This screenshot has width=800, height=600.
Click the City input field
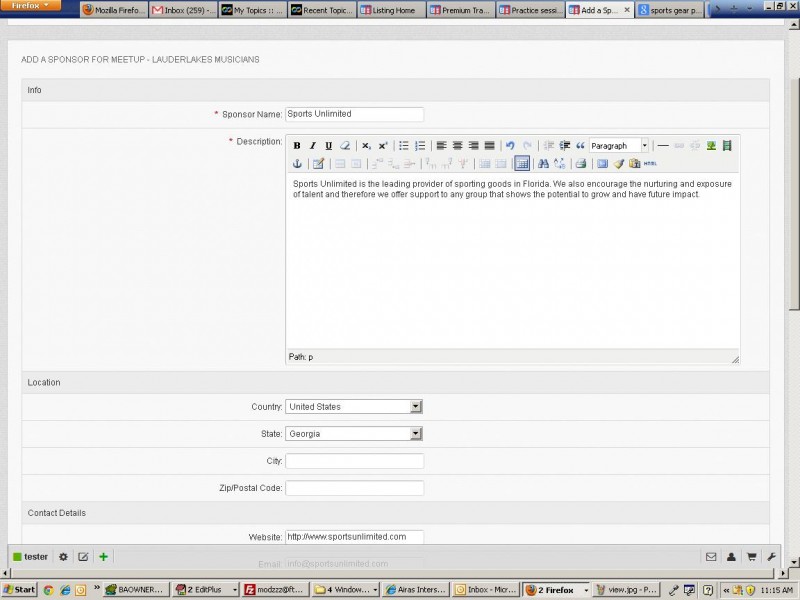354,461
